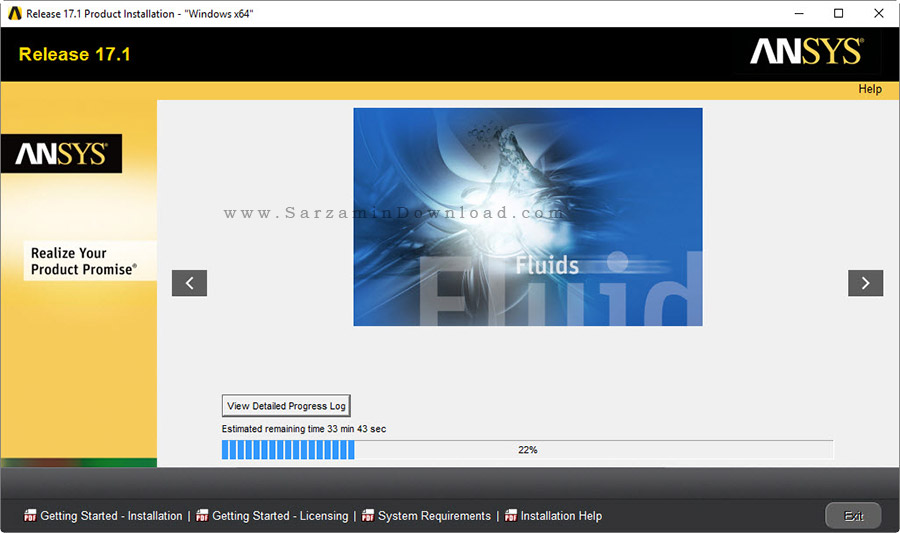
Task: Click PDF icon beside Getting Started - Licensing
Action: [202, 515]
